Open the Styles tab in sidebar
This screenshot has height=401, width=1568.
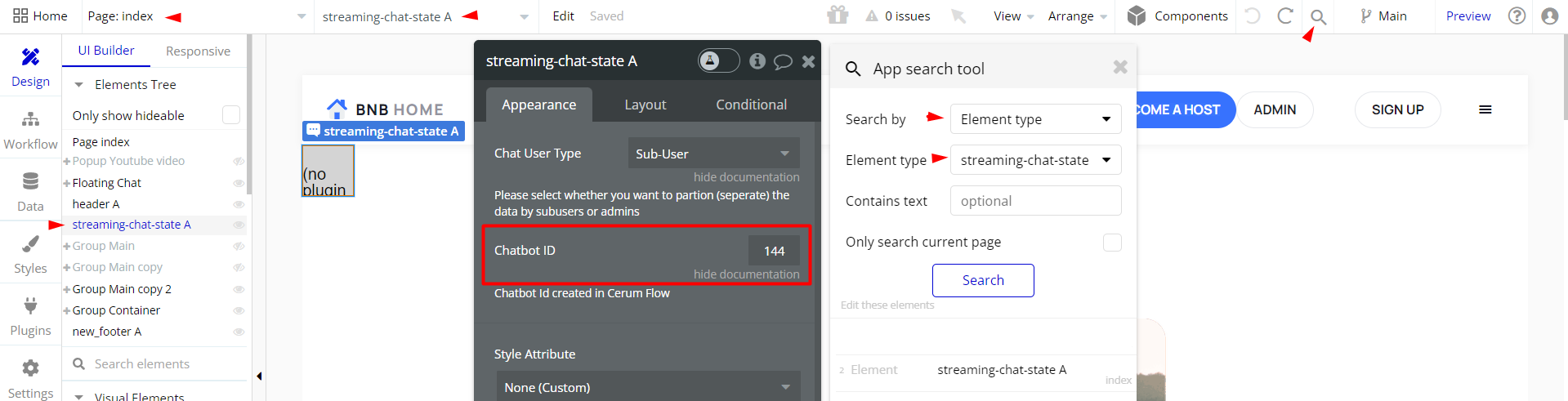click(30, 255)
